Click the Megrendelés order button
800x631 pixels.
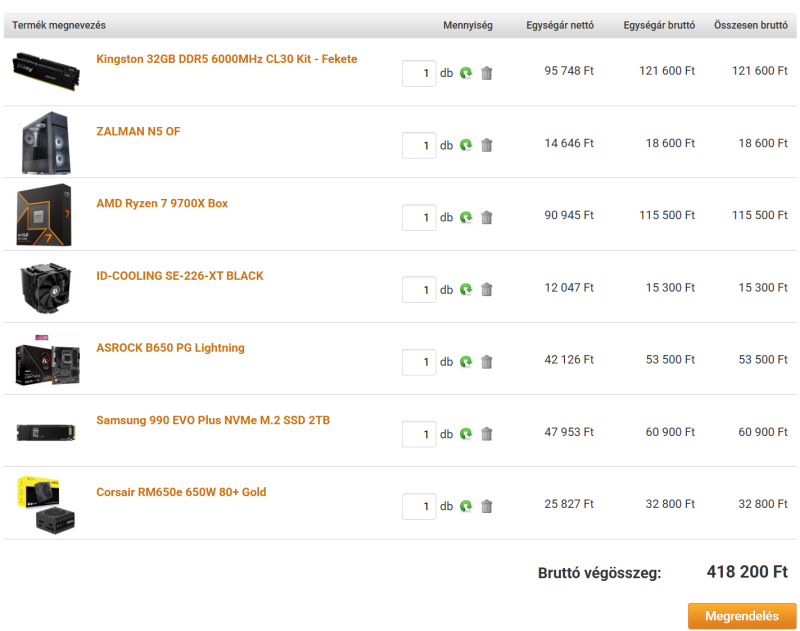(x=742, y=616)
